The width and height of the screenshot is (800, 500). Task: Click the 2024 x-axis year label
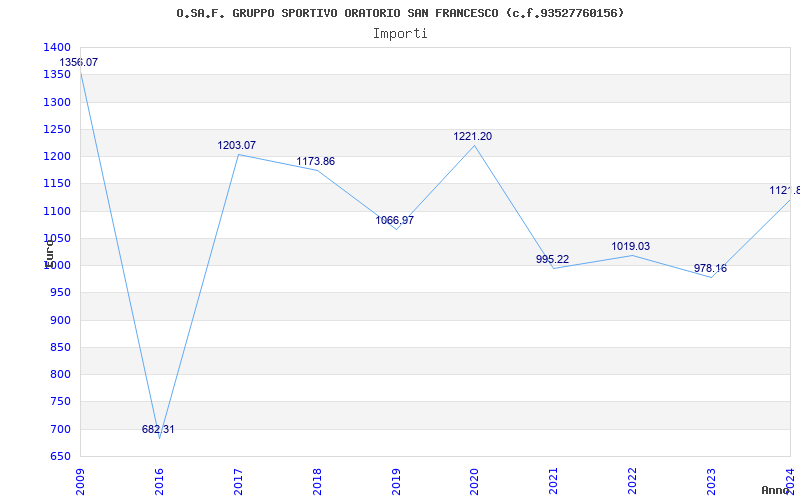790,481
